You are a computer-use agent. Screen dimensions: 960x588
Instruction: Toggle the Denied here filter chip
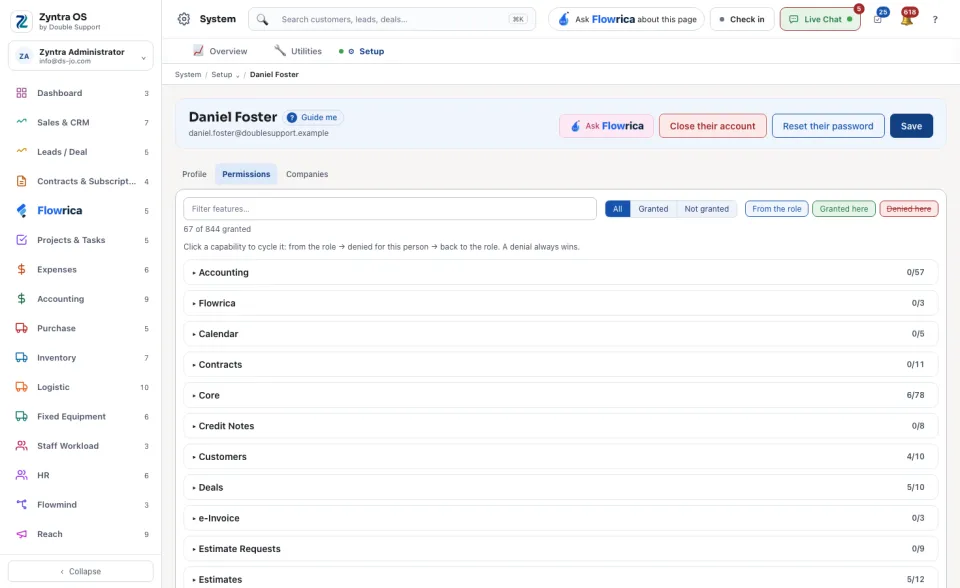909,209
